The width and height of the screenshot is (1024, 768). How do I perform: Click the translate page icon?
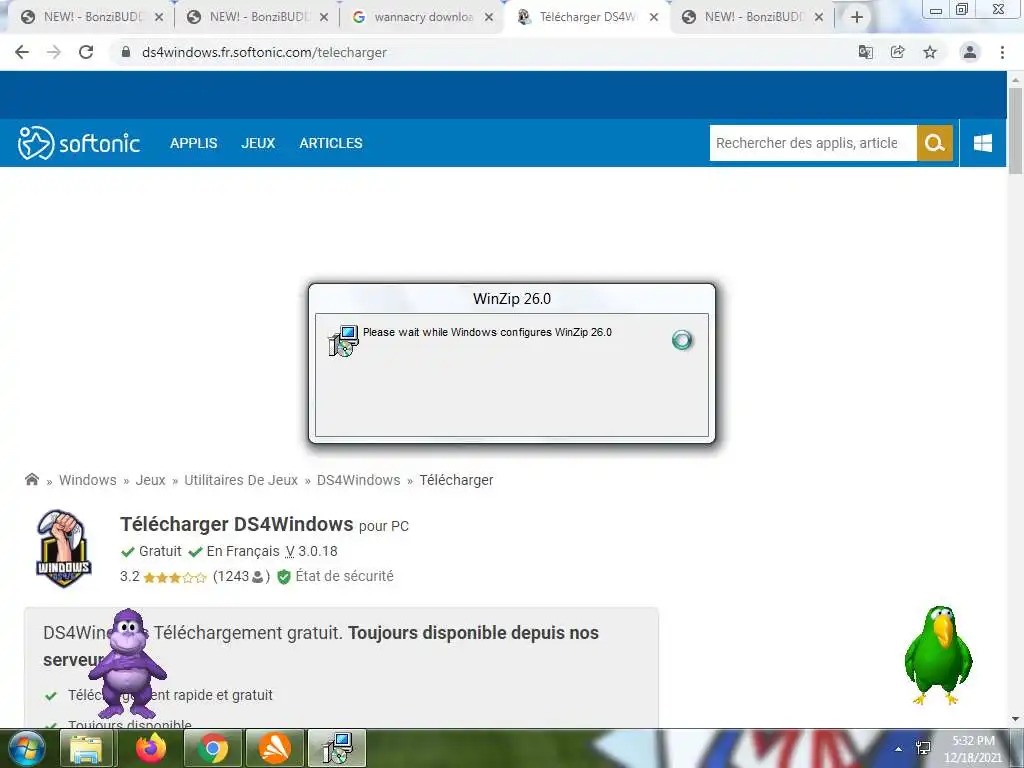click(x=865, y=52)
